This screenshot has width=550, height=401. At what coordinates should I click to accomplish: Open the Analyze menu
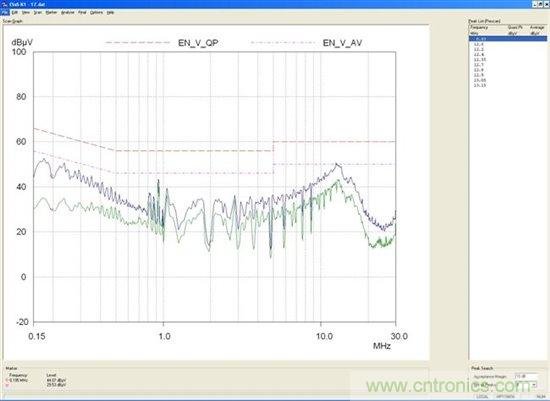pyautogui.click(x=68, y=12)
